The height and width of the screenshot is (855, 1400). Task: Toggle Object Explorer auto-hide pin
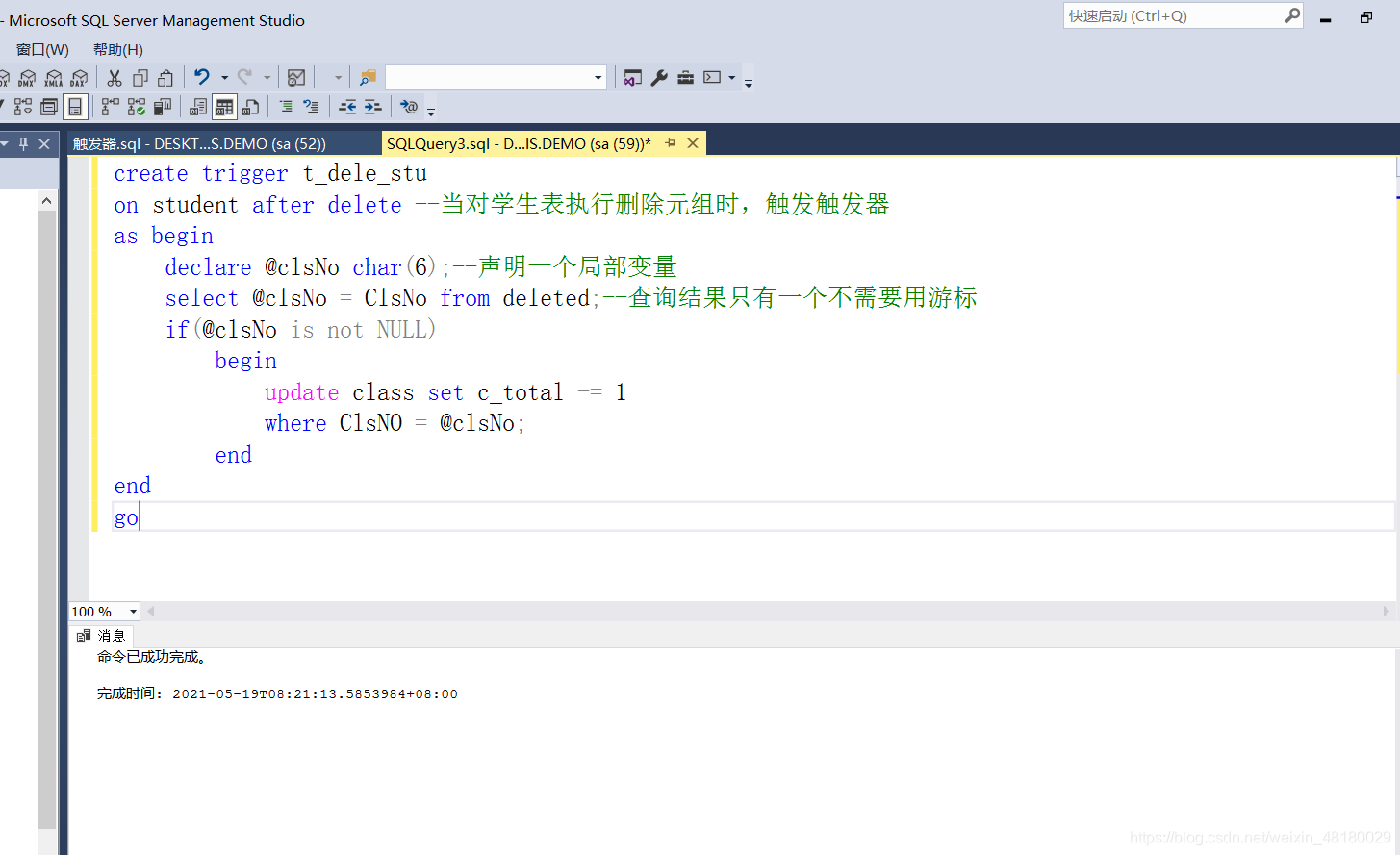point(24,143)
